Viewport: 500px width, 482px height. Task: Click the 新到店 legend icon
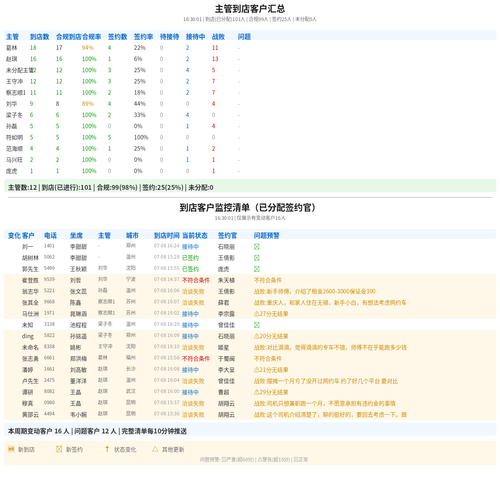pyautogui.click(x=11, y=449)
